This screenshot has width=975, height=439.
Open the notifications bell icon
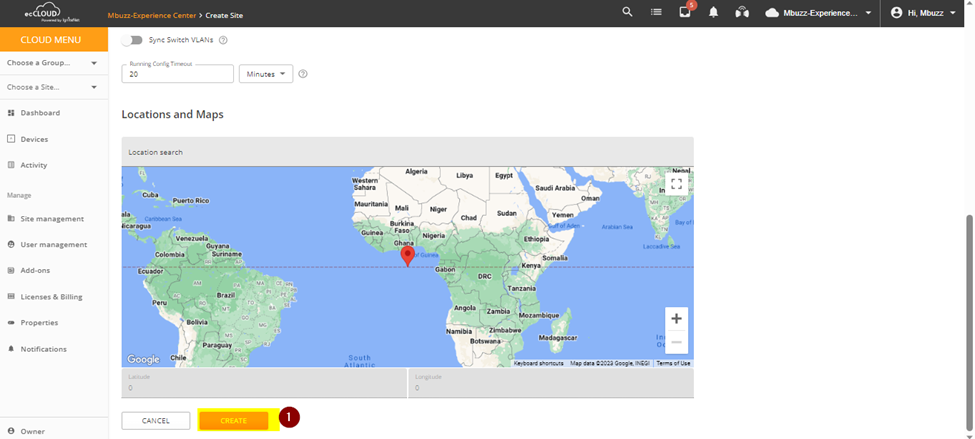pos(713,12)
